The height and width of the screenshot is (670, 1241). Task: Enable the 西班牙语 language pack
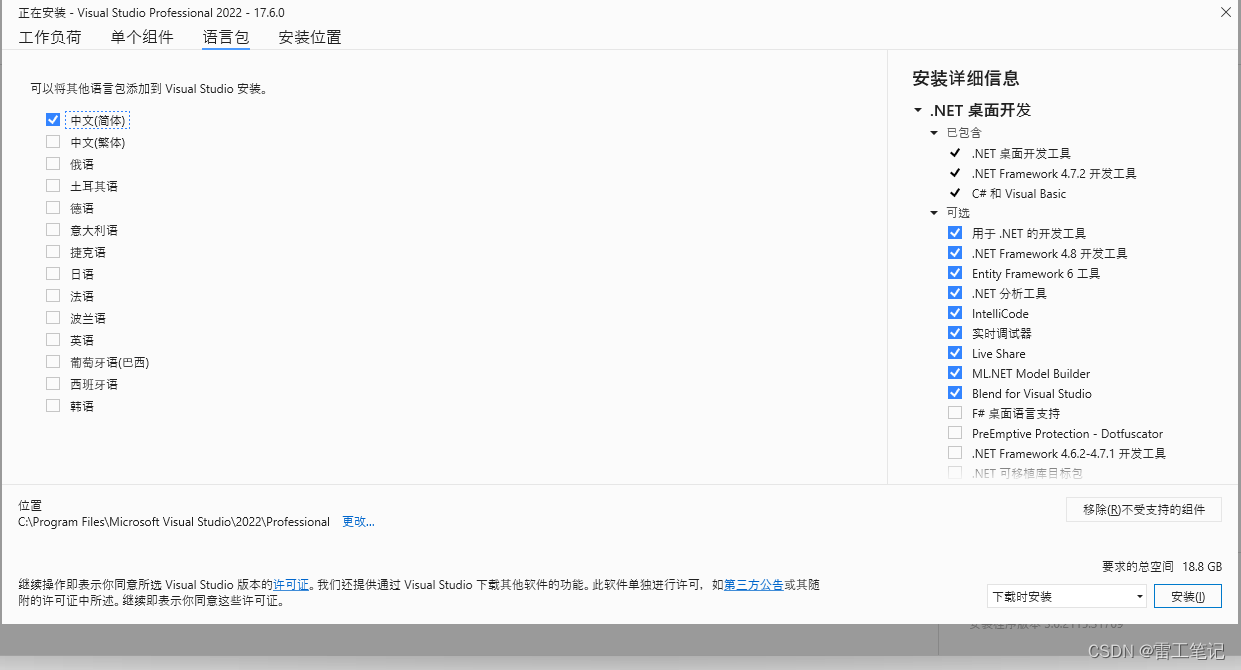(53, 384)
